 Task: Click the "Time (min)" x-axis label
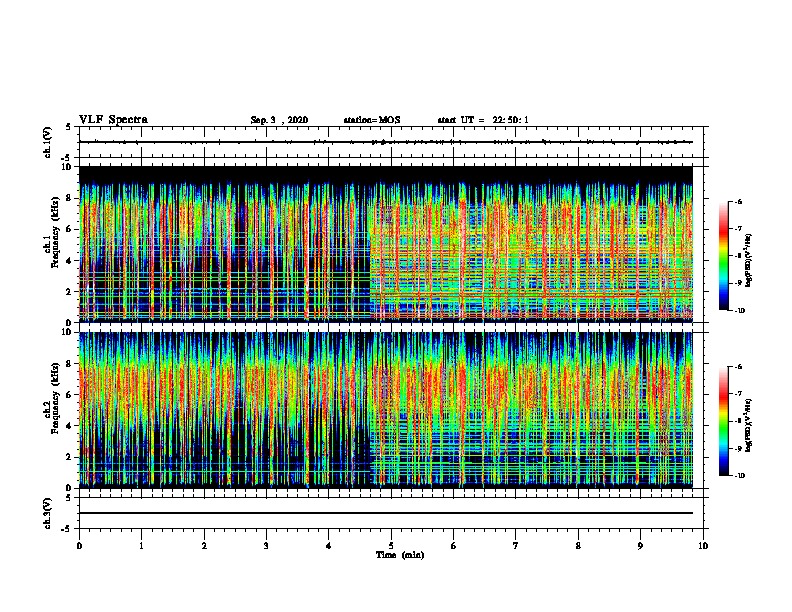pyautogui.click(x=400, y=555)
